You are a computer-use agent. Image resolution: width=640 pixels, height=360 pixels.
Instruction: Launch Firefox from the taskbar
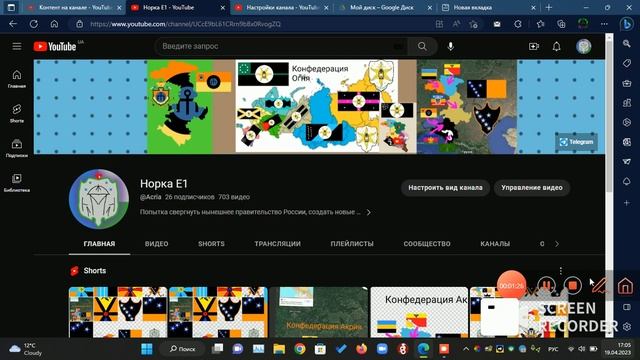click(361, 349)
